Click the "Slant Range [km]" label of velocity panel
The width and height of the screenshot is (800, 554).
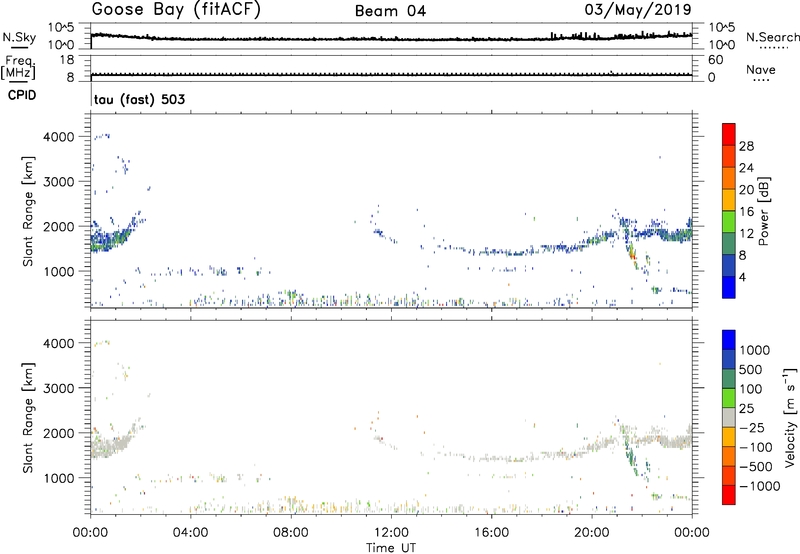tap(28, 417)
